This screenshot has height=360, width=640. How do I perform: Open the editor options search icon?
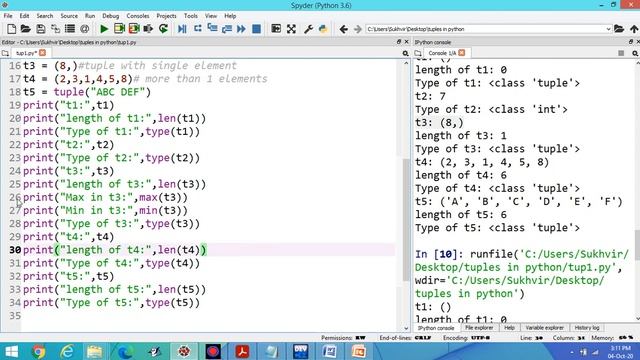tap(405, 53)
